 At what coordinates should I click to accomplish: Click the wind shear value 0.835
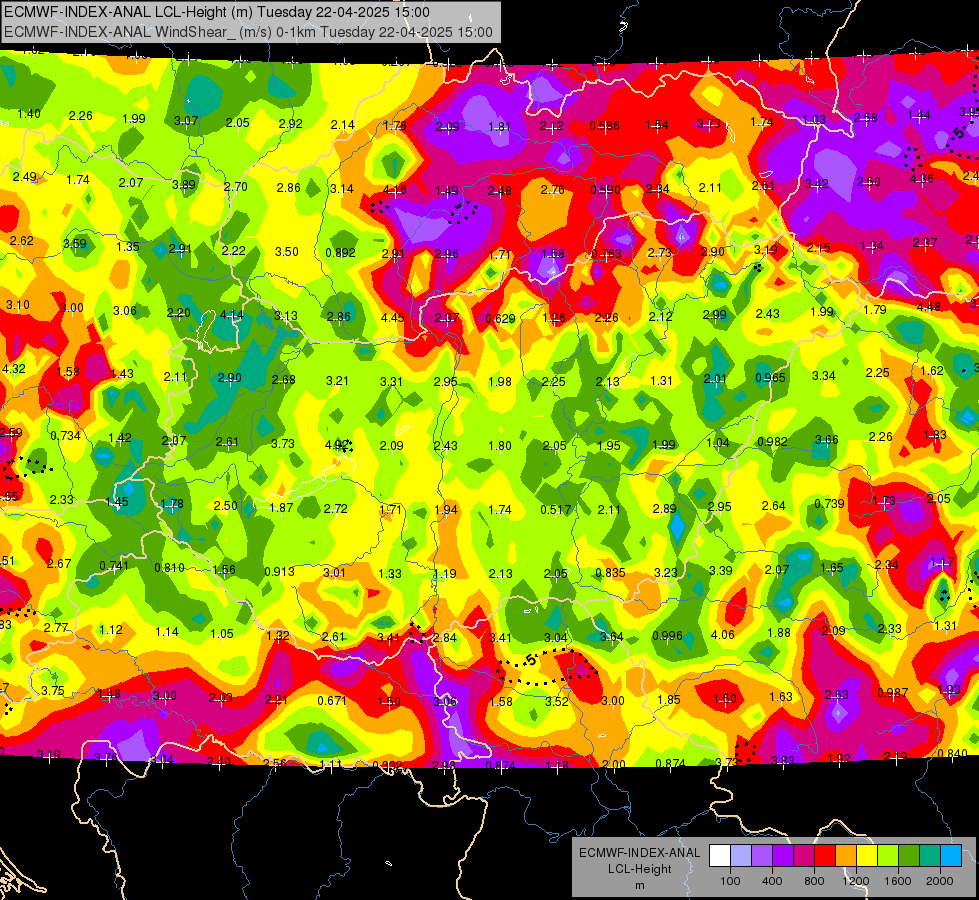click(610, 573)
